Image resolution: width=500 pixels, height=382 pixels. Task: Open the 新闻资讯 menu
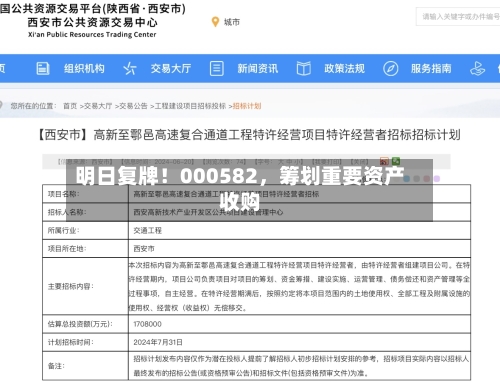pos(258,69)
